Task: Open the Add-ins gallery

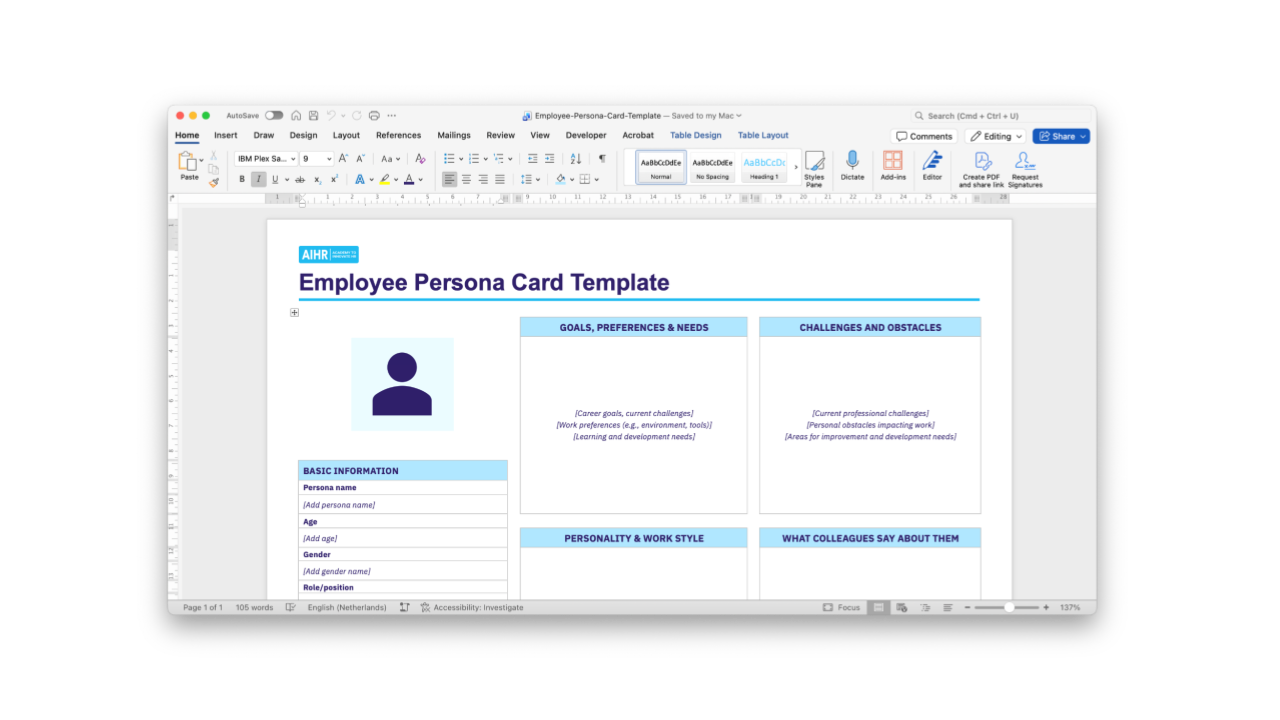Action: coord(893,166)
